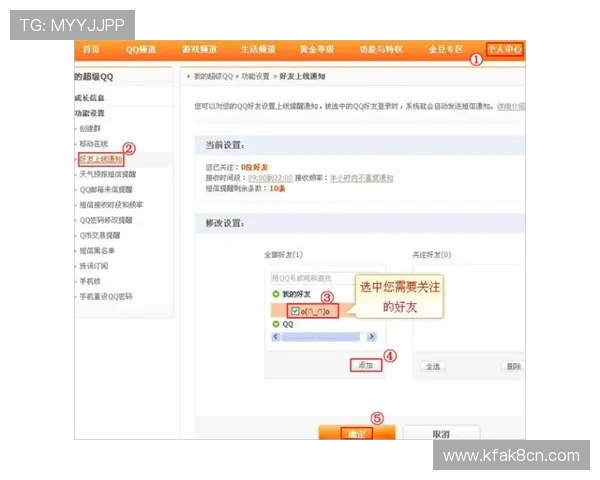This screenshot has height=480, width=600.
Task: Click the 09:00到22:00 receive time link
Action: point(270,178)
